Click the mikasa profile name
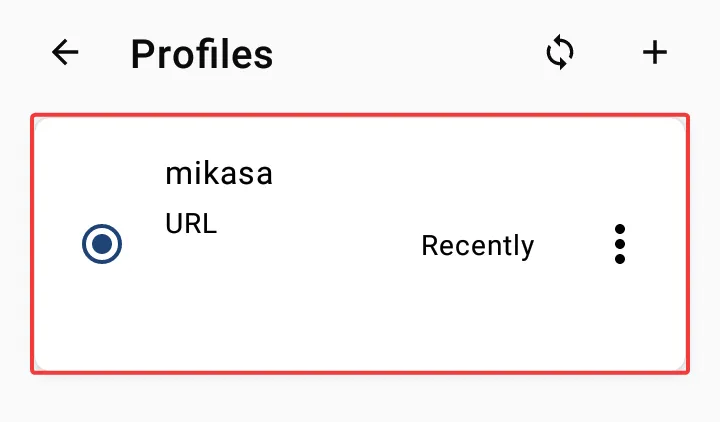The image size is (720, 422). pyautogui.click(x=219, y=174)
